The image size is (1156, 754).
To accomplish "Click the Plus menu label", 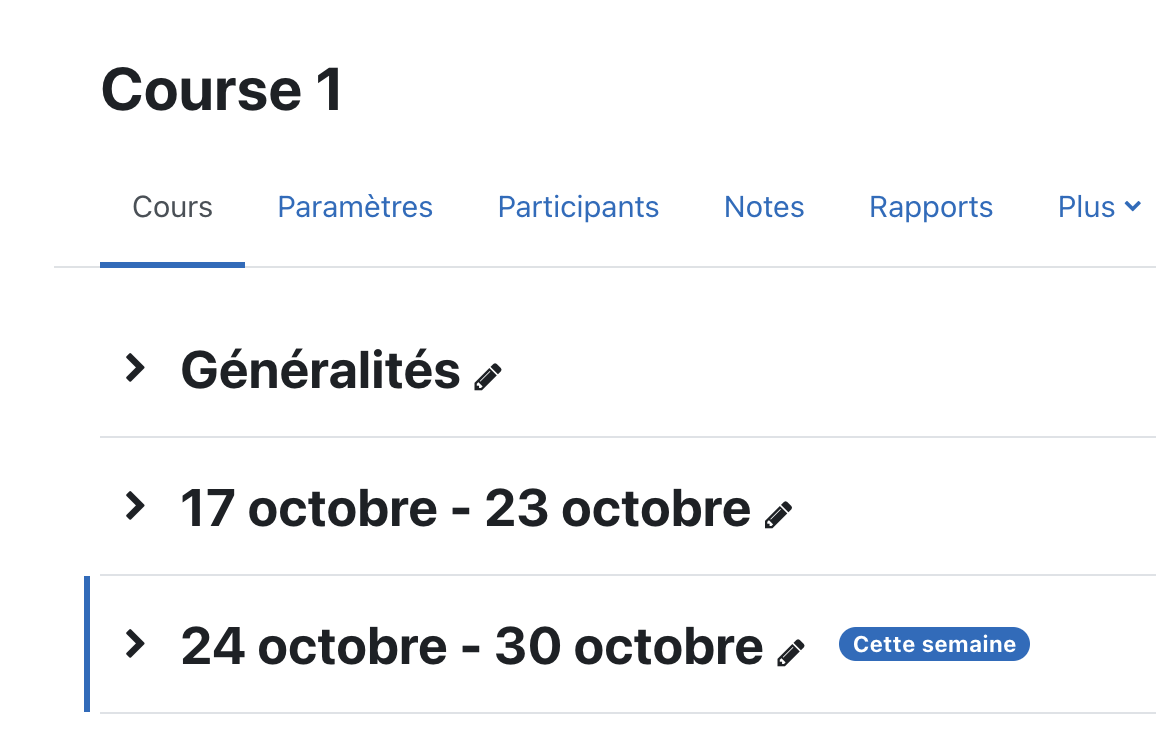I will click(x=1086, y=207).
